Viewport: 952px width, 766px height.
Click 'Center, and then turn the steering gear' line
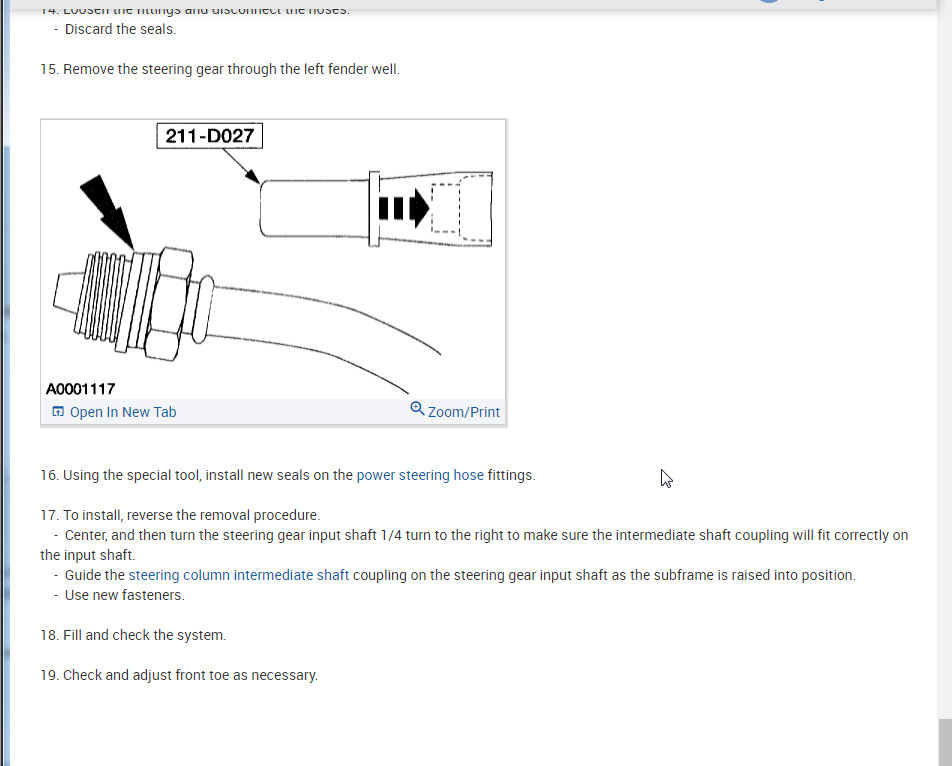pos(474,544)
